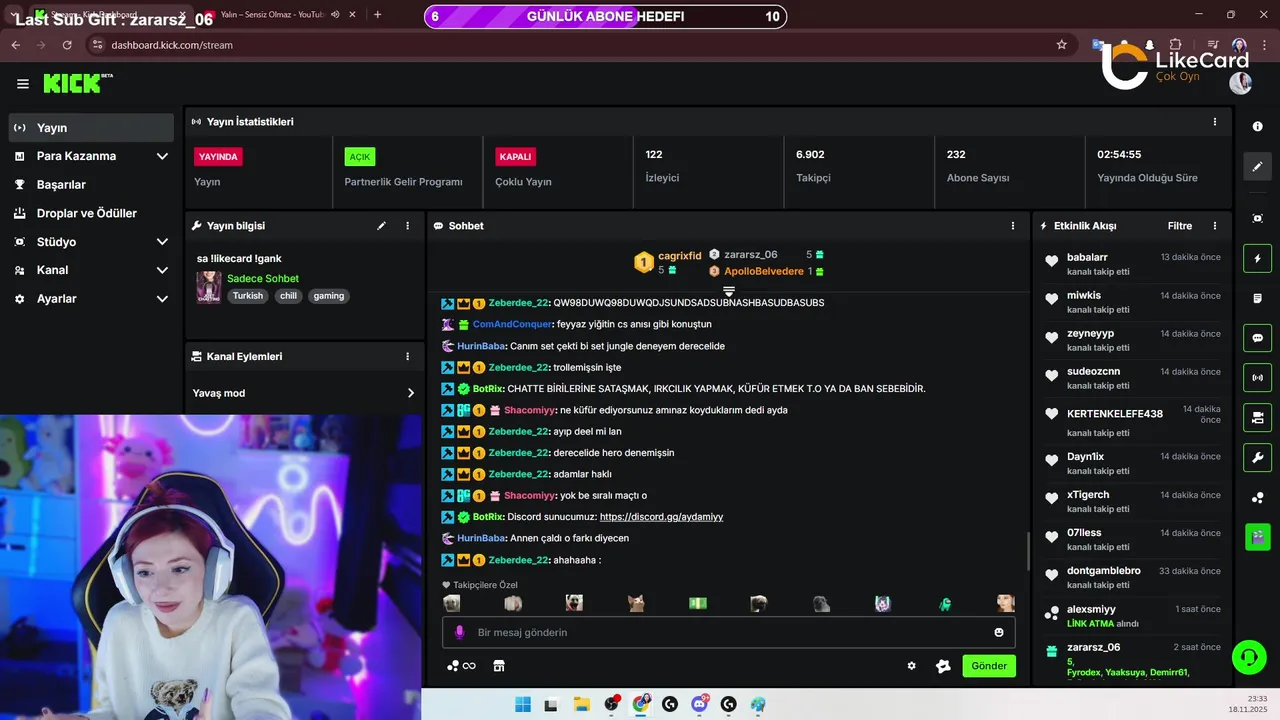Screen dimensions: 1280x720
Task: Toggle chat bubble widget in right toolbar
Action: 1257,338
